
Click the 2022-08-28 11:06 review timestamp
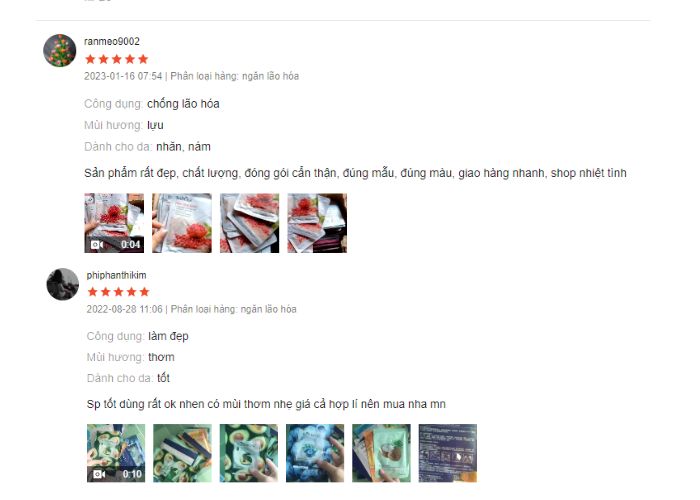[x=125, y=309]
